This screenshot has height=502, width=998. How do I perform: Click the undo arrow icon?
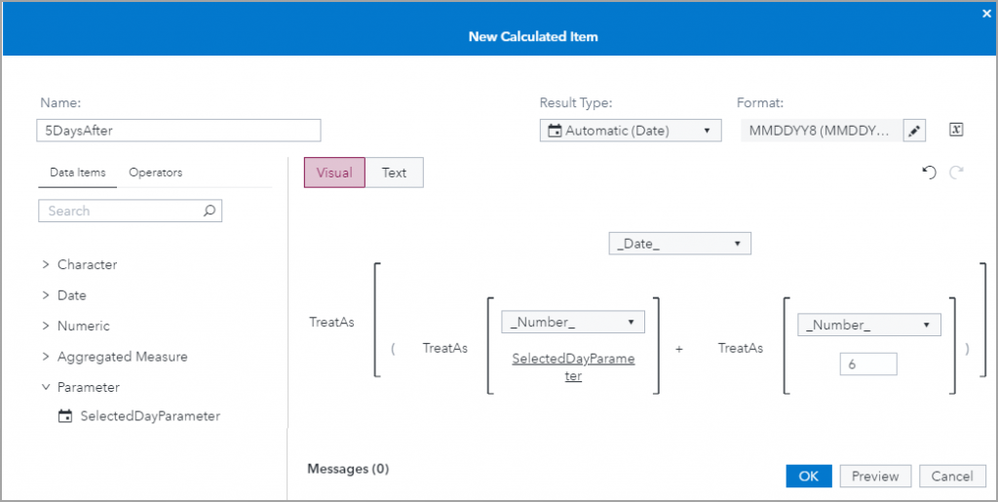pos(929,173)
